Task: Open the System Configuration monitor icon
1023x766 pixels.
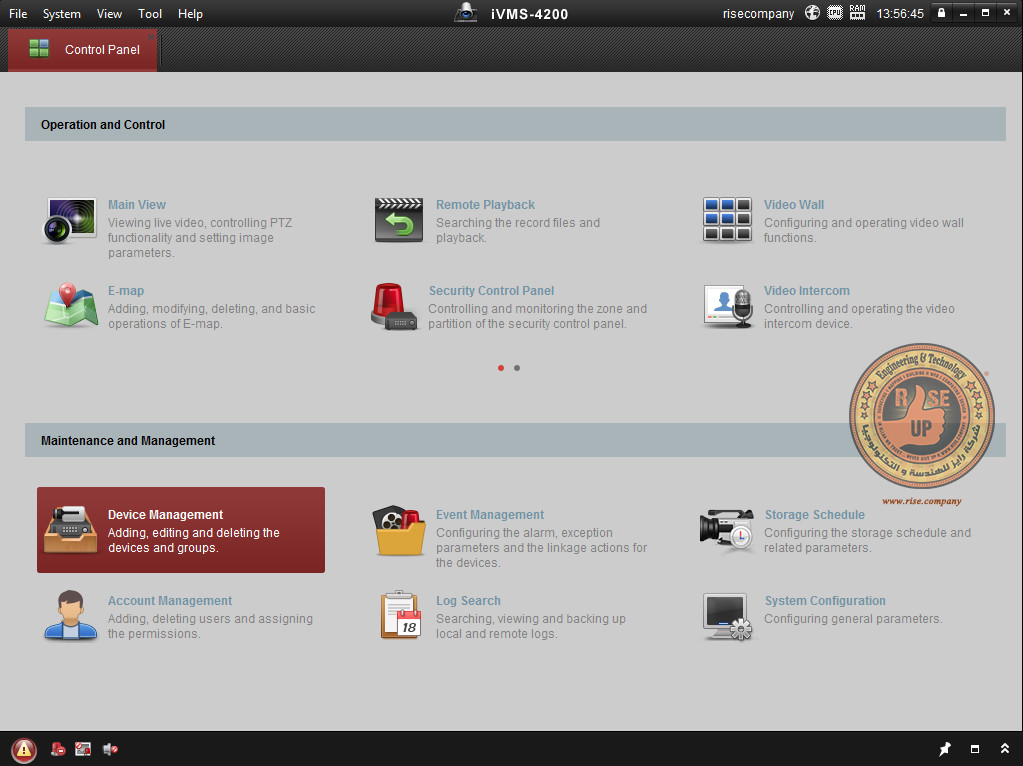Action: [x=727, y=617]
